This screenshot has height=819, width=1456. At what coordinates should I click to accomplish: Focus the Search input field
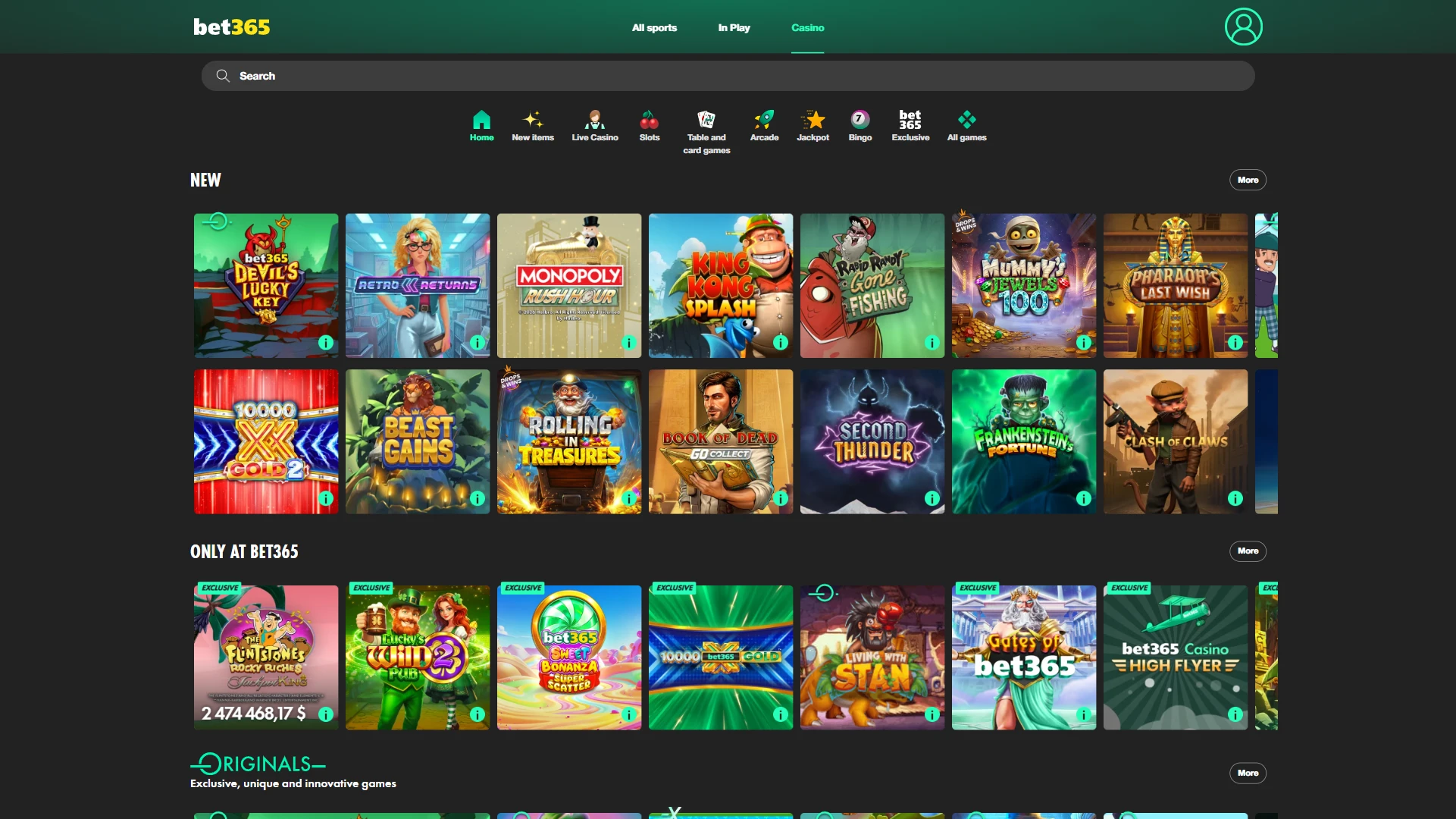pyautogui.click(x=728, y=76)
